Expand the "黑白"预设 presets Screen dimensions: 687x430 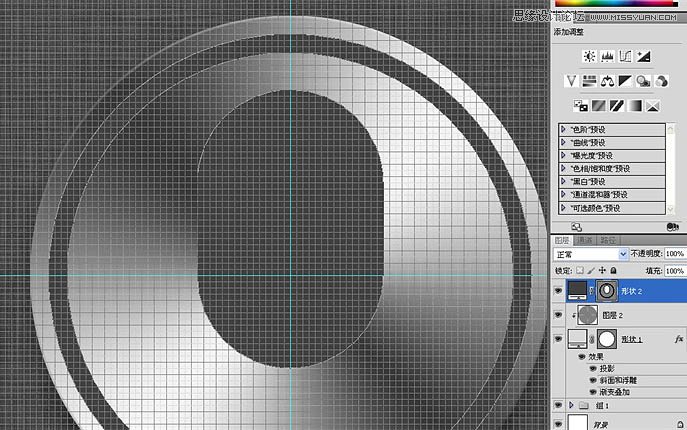pos(563,181)
